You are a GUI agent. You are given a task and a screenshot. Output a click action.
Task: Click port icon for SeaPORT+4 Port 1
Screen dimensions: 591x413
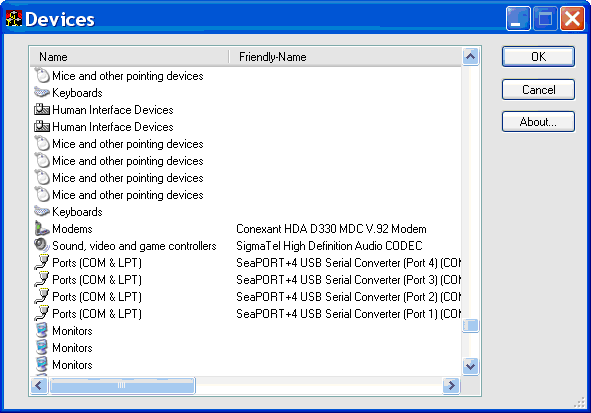(42, 314)
